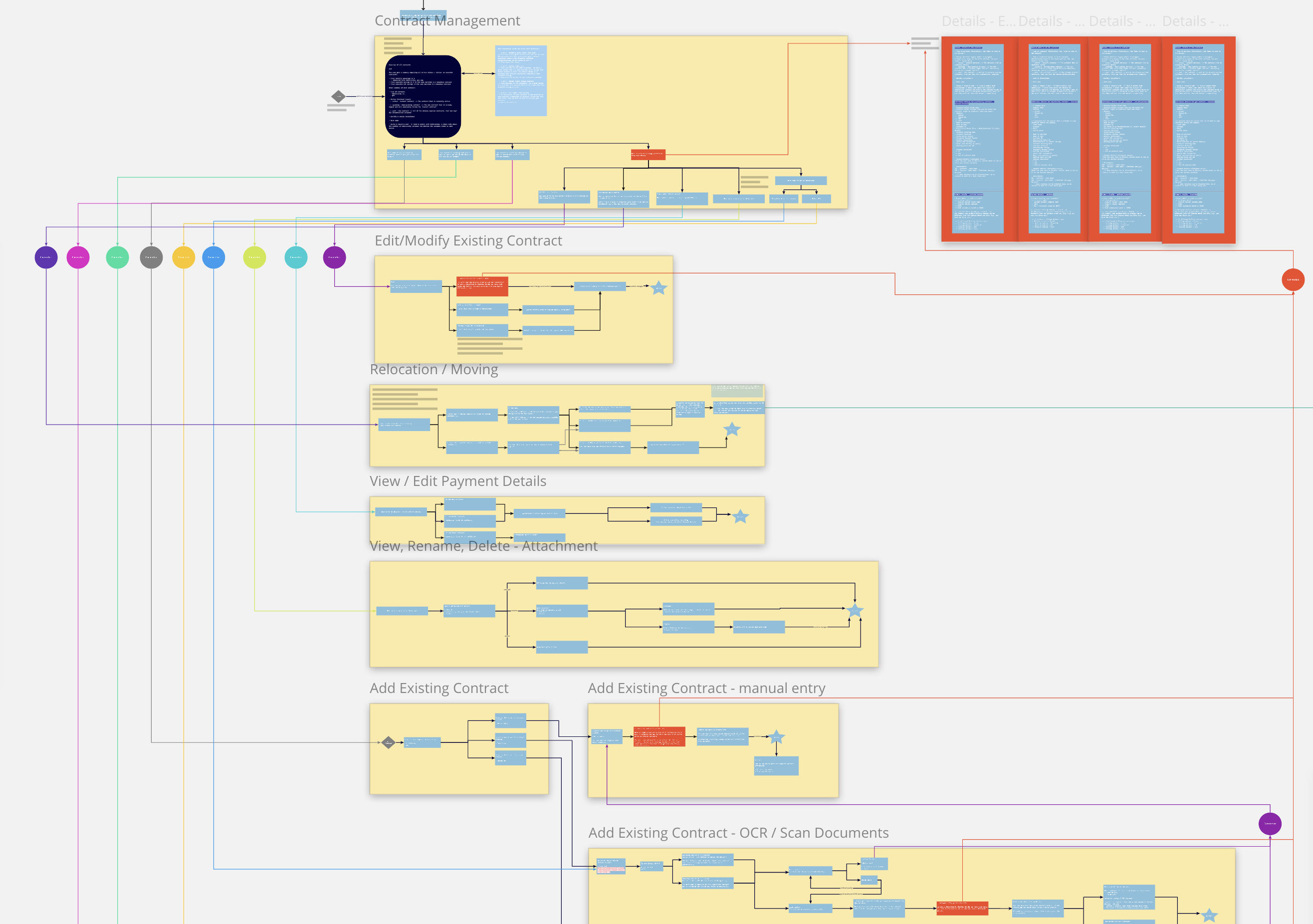Click the dark navy rounded overview node
Screen dimensions: 1313x924
(423, 97)
